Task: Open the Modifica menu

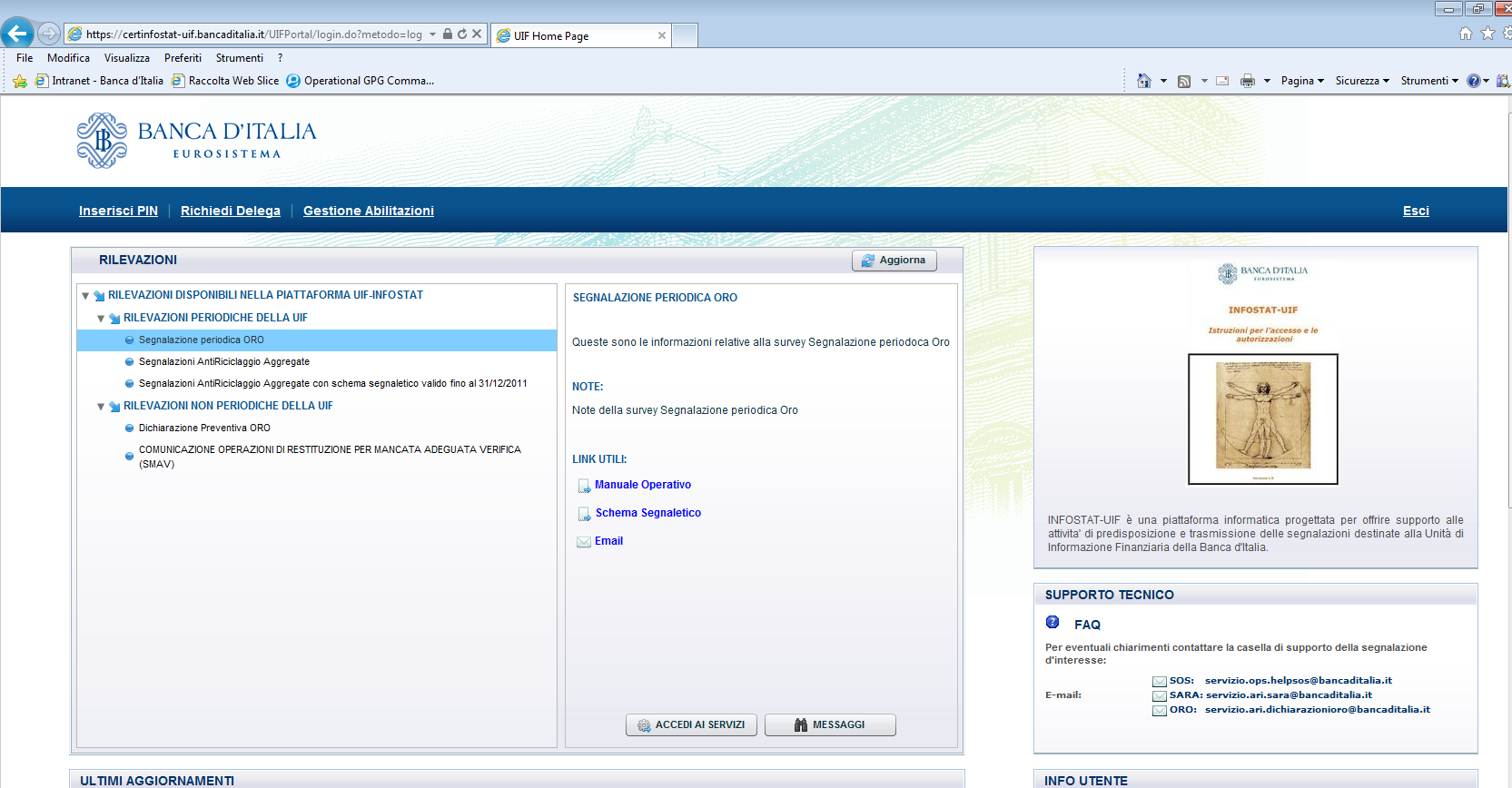Action: coord(68,57)
